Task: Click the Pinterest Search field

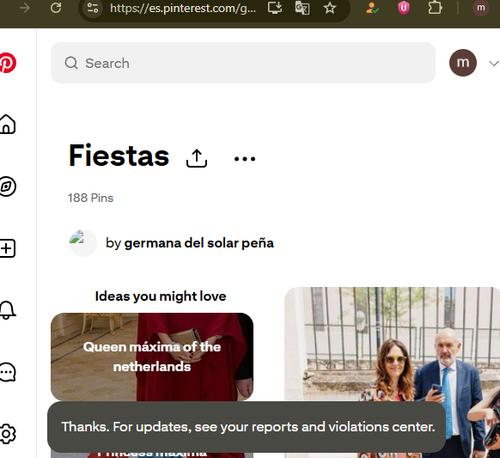Action: 243,63
